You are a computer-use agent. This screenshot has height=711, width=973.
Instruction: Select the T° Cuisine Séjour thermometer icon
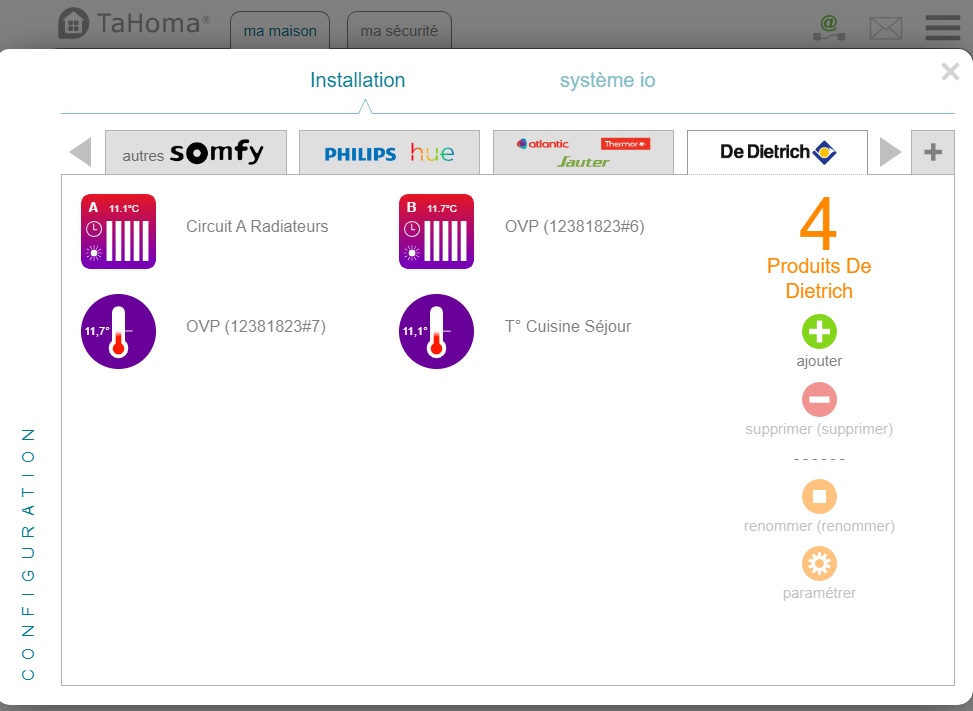tap(436, 331)
